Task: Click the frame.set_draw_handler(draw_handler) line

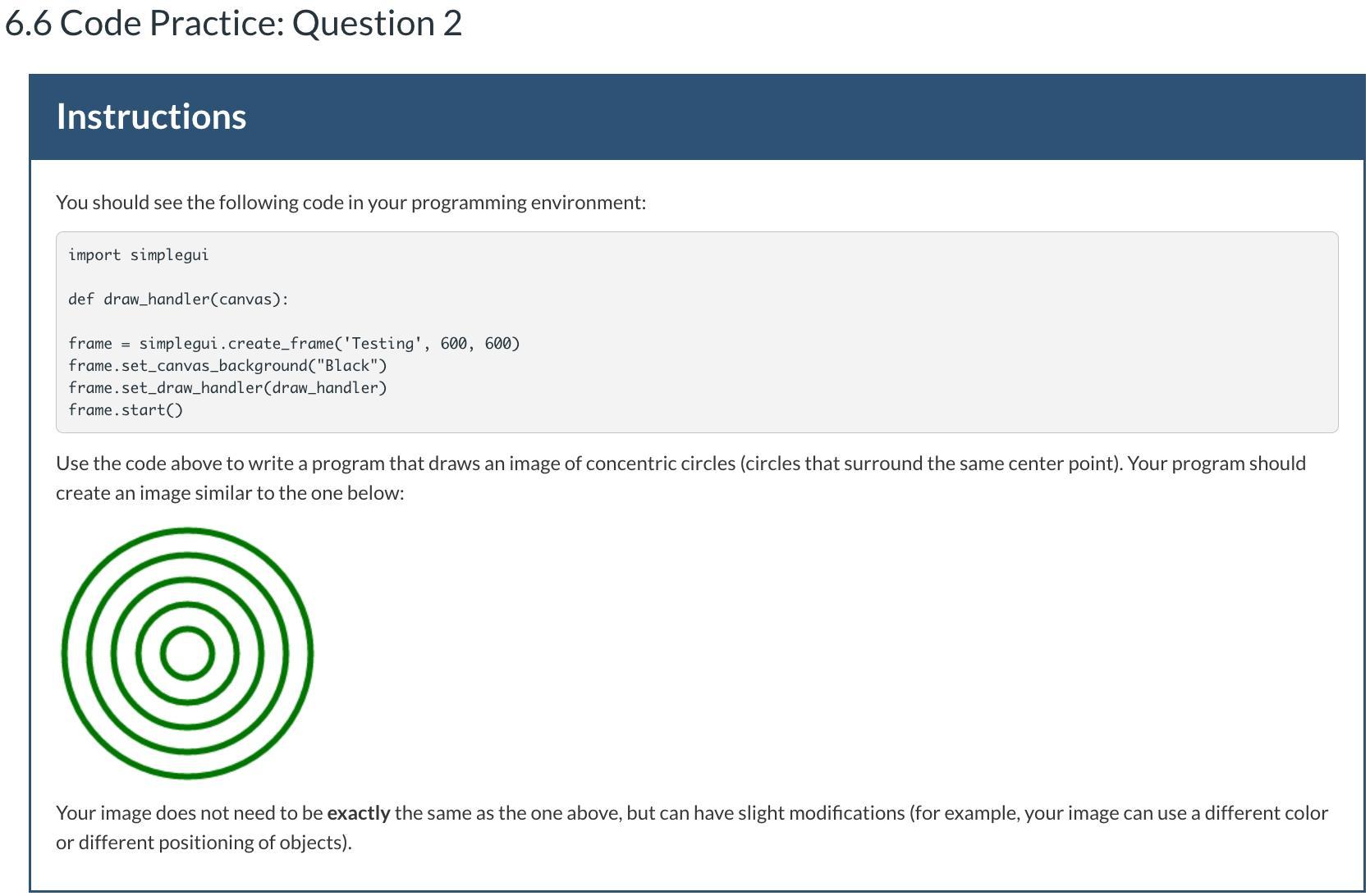Action: pyautogui.click(x=227, y=388)
